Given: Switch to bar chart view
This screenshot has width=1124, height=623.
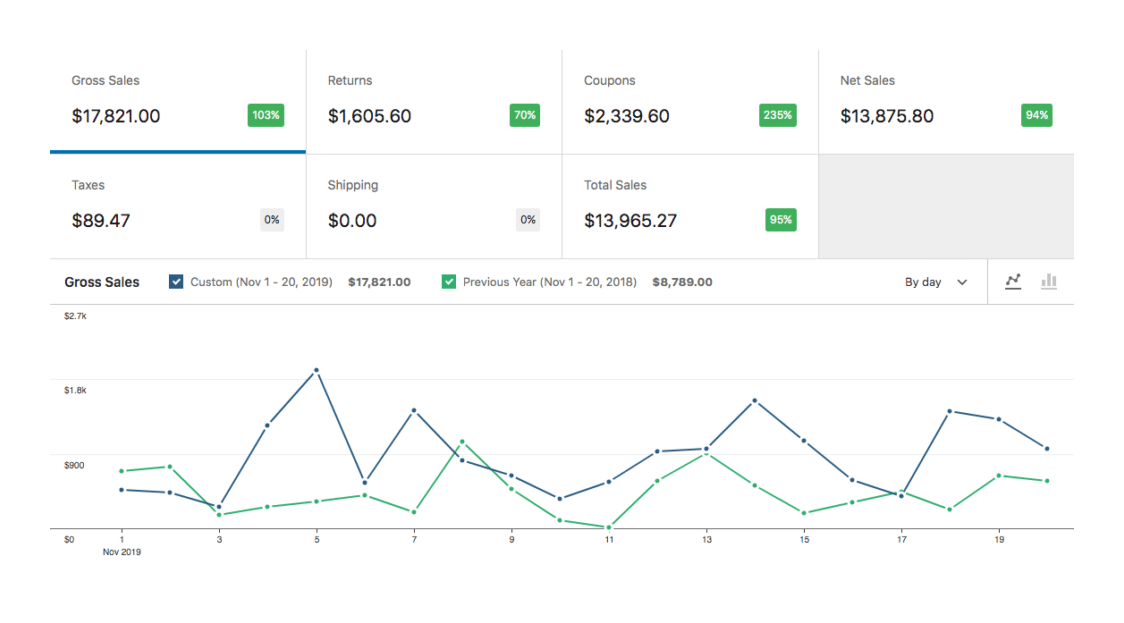Looking at the screenshot, I should [x=1048, y=282].
